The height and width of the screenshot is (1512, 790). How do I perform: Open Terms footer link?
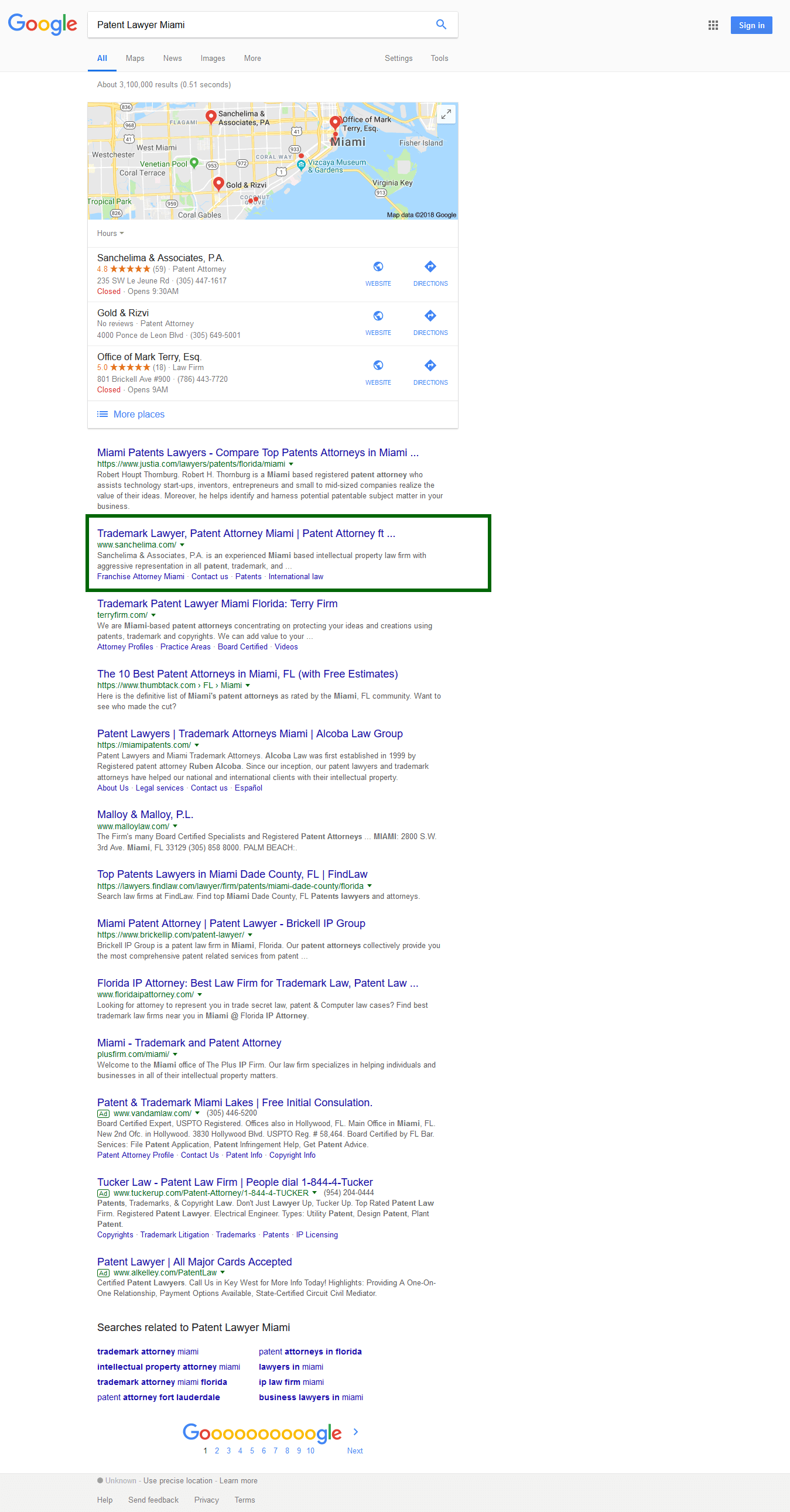[245, 1500]
